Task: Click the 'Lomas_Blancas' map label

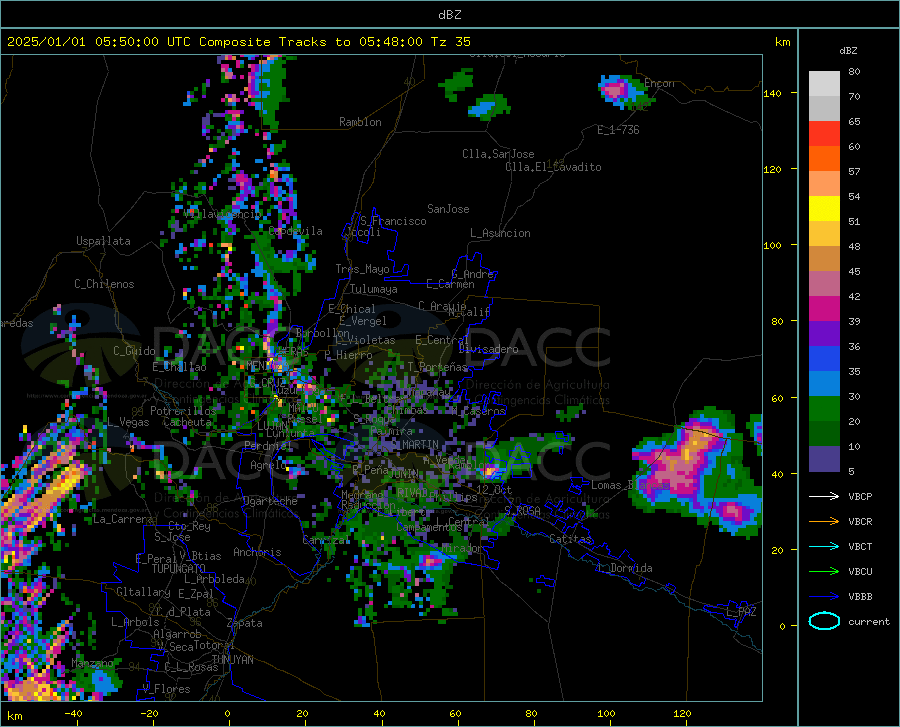Action: pyautogui.click(x=630, y=485)
